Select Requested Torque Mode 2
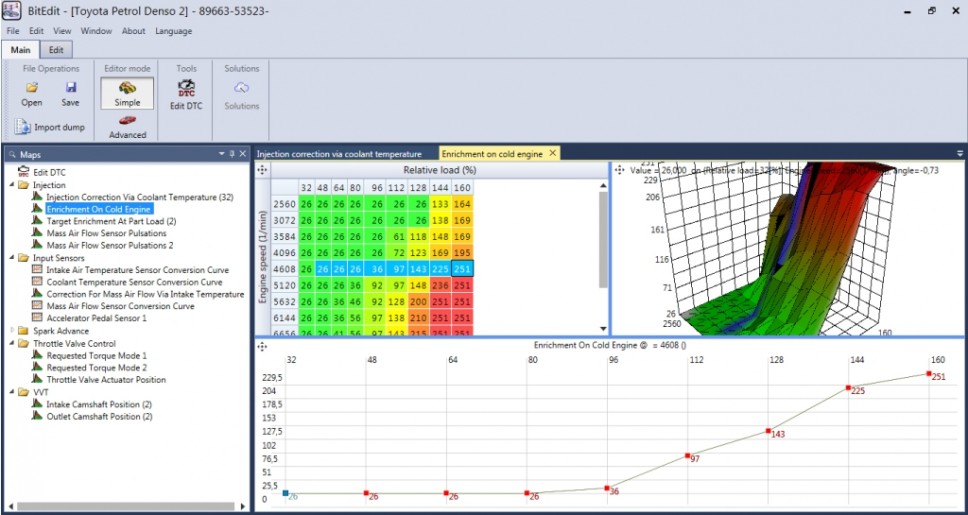This screenshot has height=515, width=968. pyautogui.click(x=97, y=367)
